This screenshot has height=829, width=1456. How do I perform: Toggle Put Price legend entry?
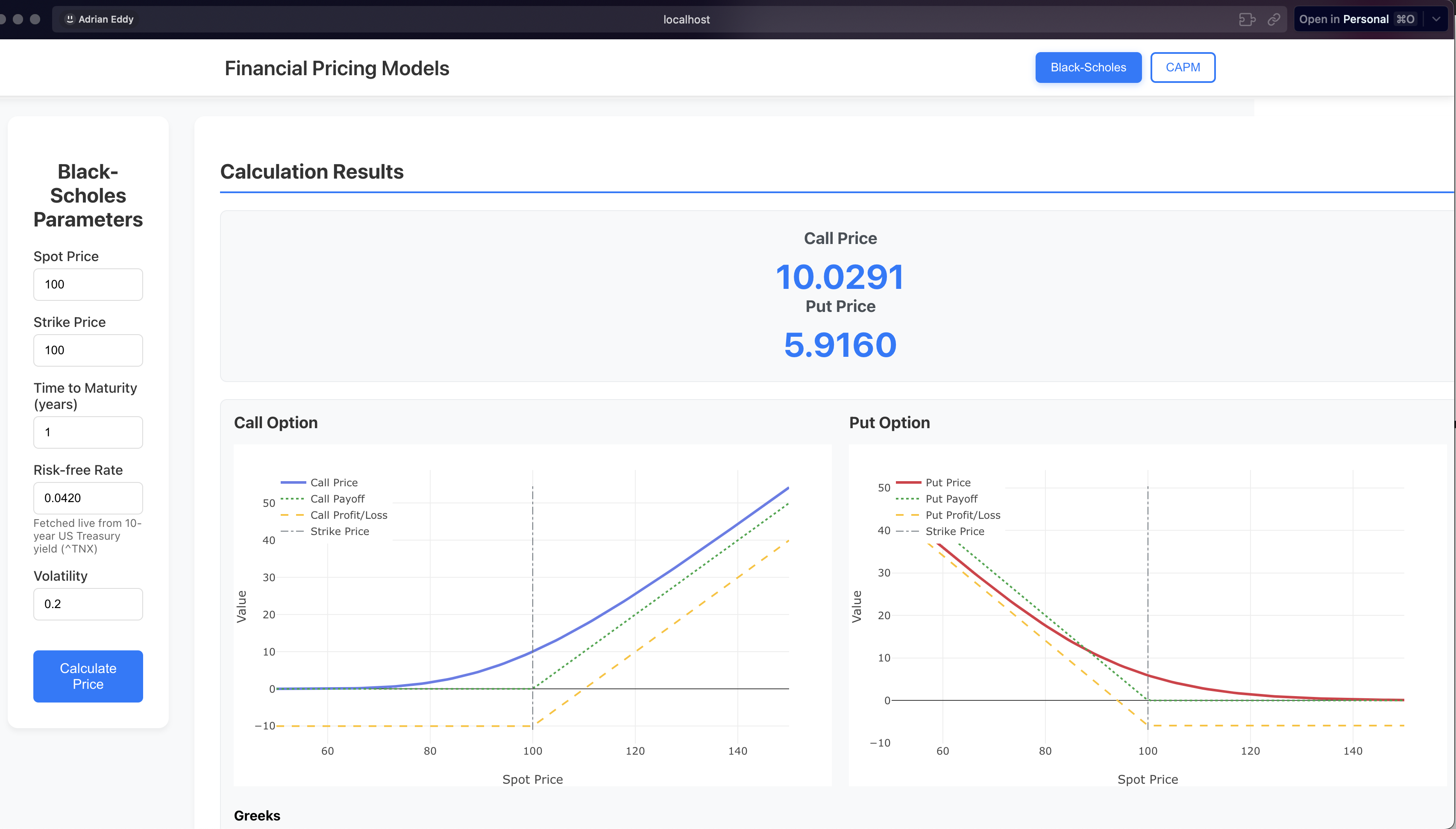[x=948, y=482]
